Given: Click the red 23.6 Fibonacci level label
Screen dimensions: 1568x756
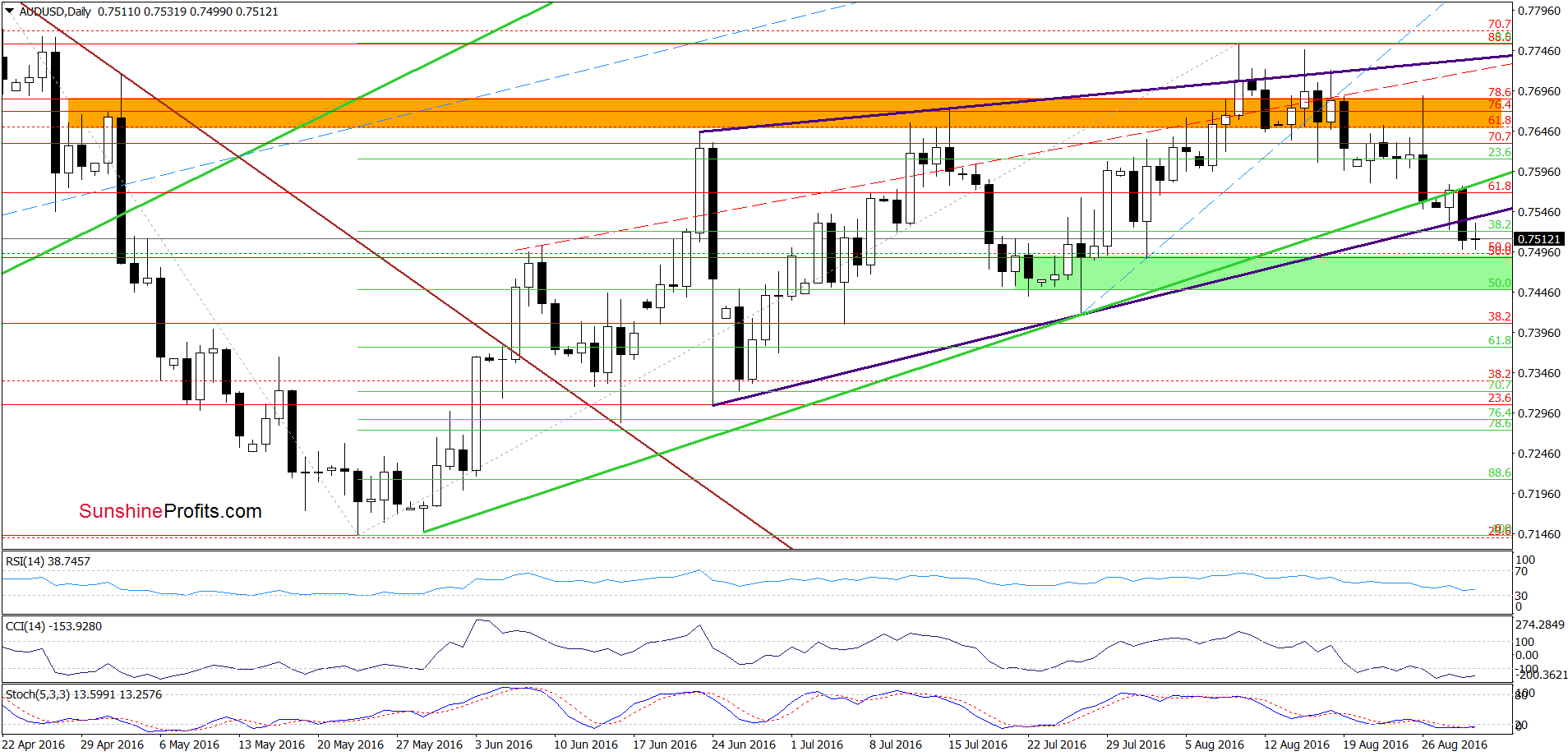Looking at the screenshot, I should point(1500,398).
